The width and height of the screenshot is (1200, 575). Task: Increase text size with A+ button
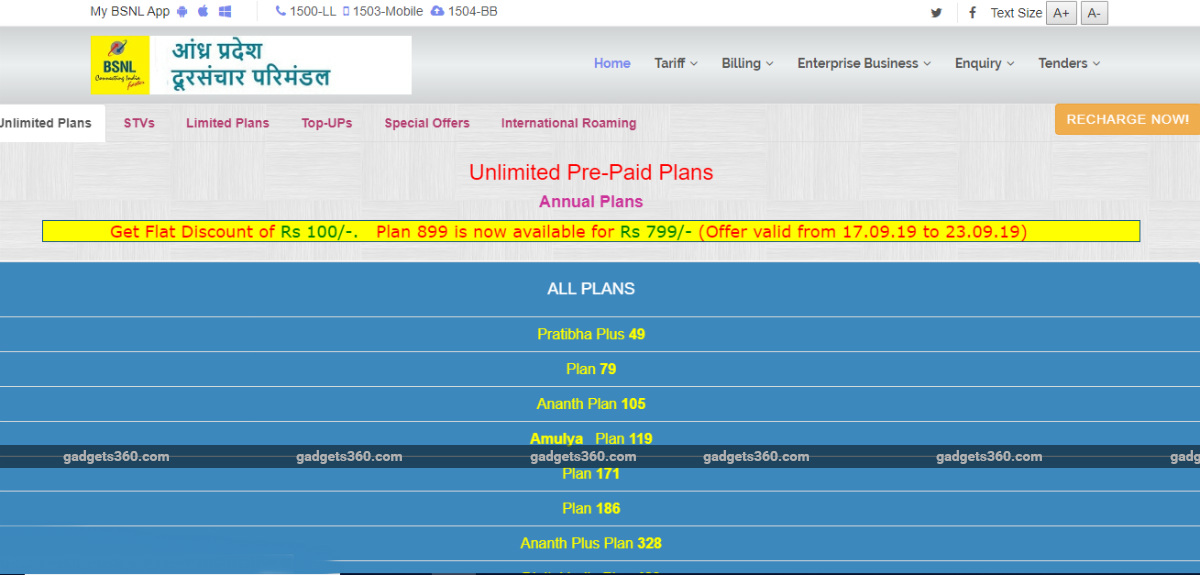pyautogui.click(x=1060, y=13)
